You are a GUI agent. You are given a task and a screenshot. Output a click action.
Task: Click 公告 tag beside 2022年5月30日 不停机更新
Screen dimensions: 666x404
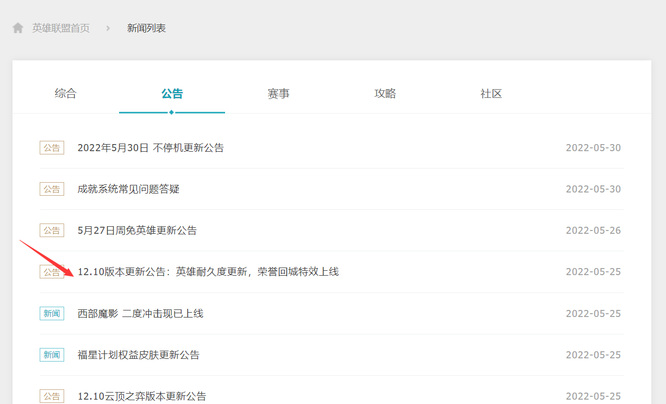[x=52, y=148]
